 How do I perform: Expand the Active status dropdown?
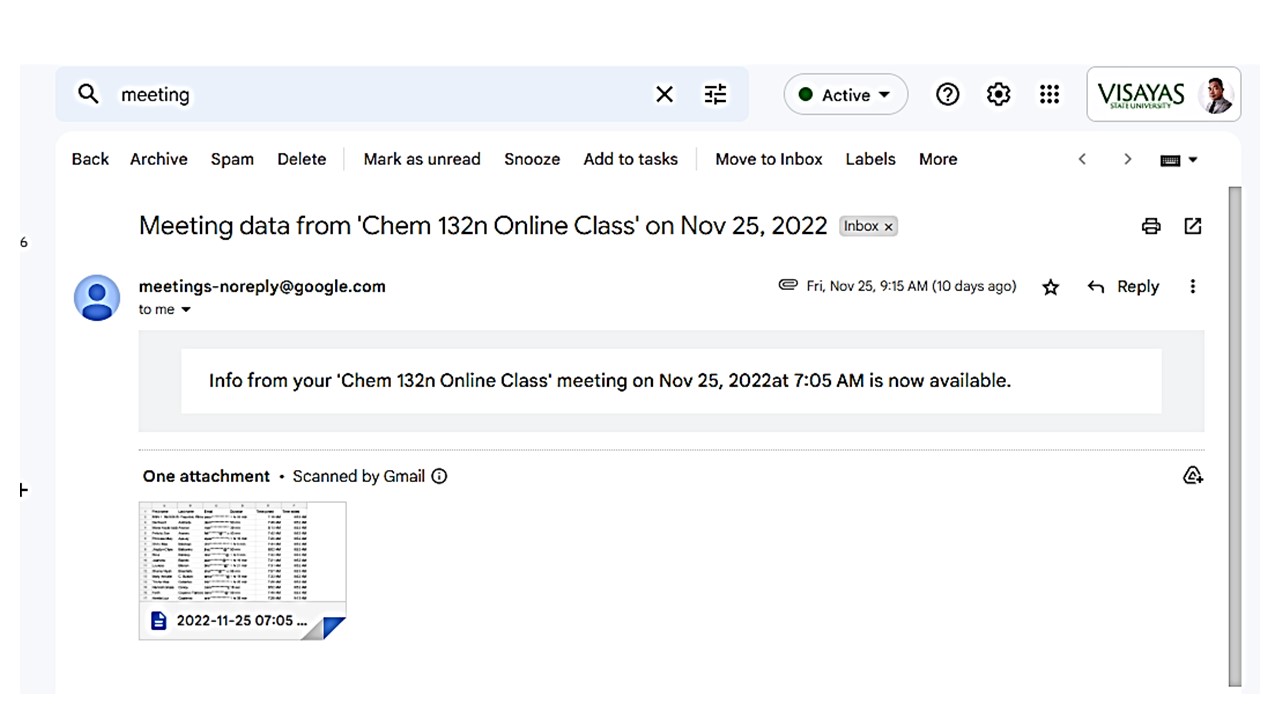click(x=846, y=95)
